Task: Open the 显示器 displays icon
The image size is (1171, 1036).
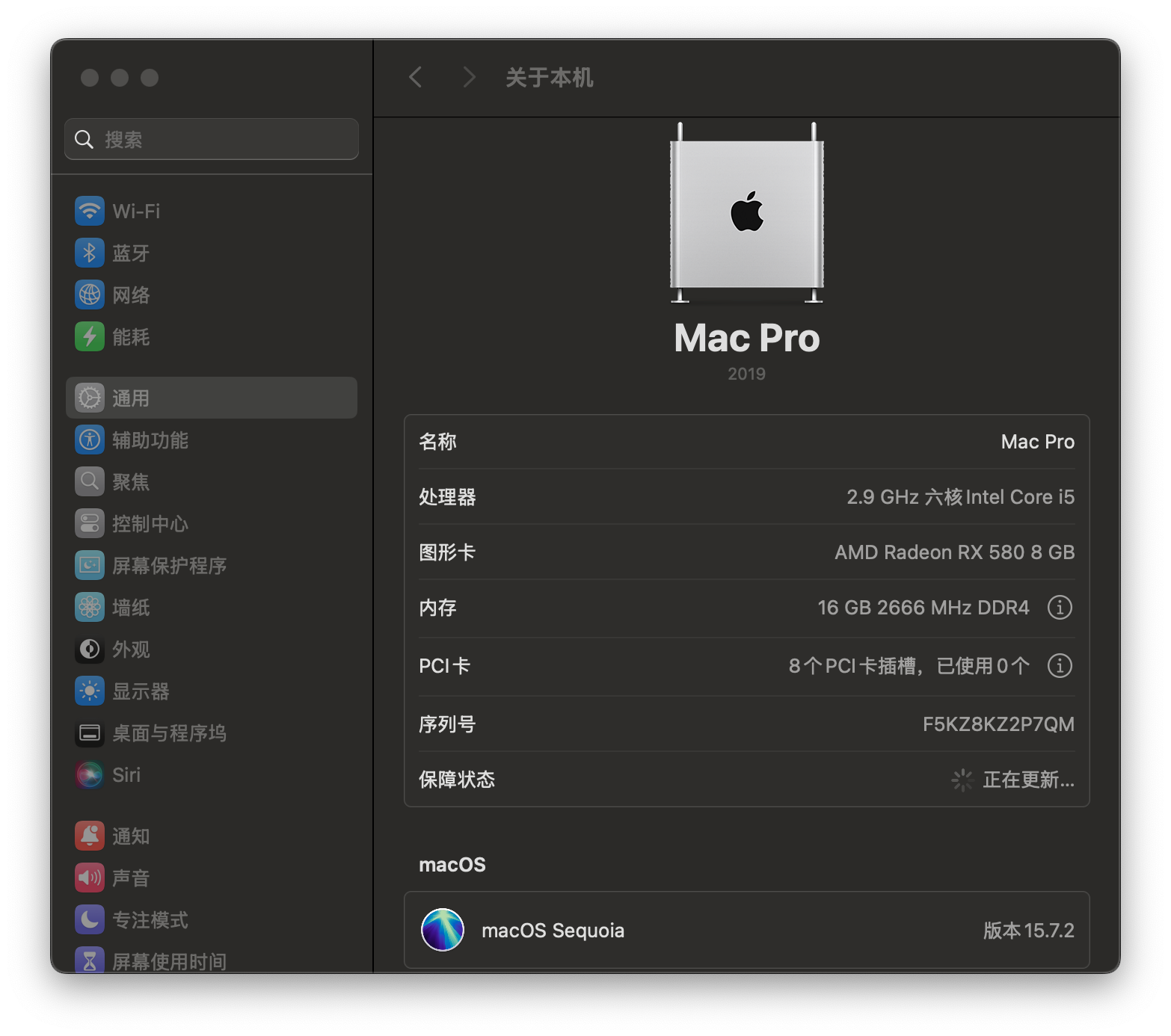Action: pos(90,691)
